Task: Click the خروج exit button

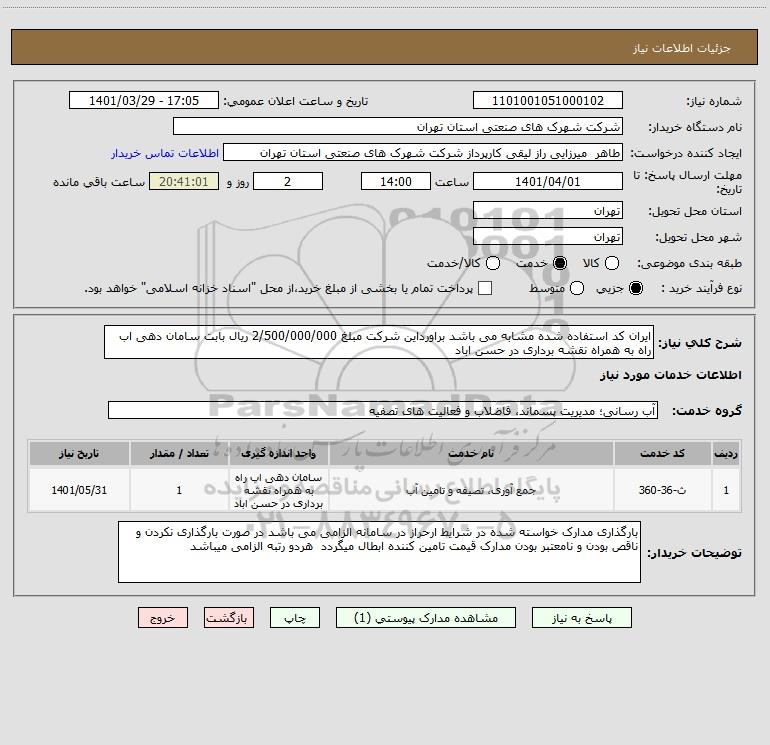Action: pos(163,618)
